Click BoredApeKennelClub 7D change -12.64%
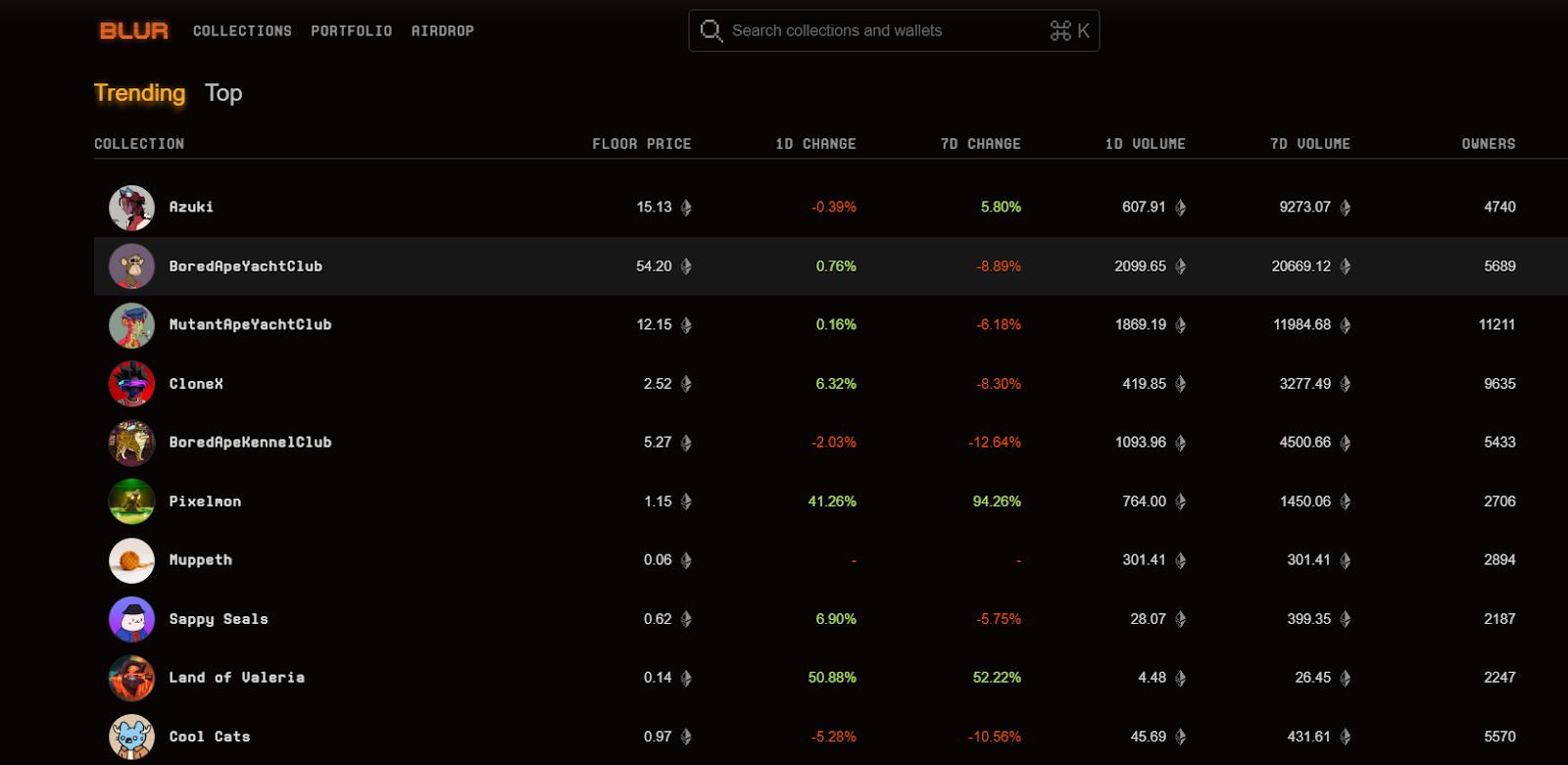The width and height of the screenshot is (1568, 765). pos(995,442)
